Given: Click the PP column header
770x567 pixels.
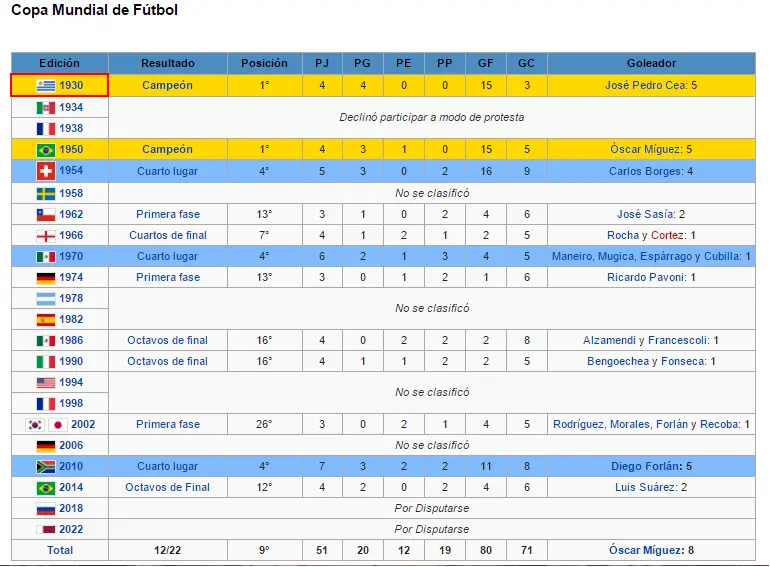Looking at the screenshot, I should [444, 63].
